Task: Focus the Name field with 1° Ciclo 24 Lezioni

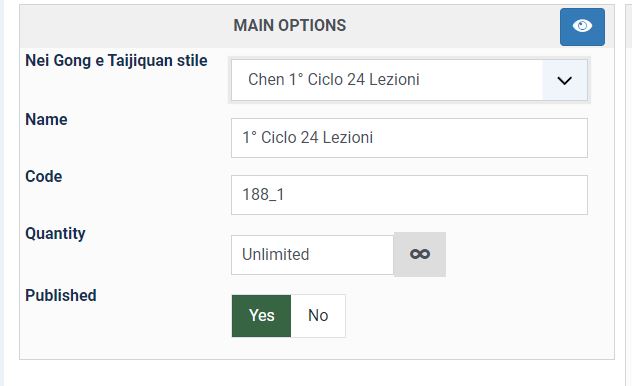Action: pyautogui.click(x=409, y=138)
